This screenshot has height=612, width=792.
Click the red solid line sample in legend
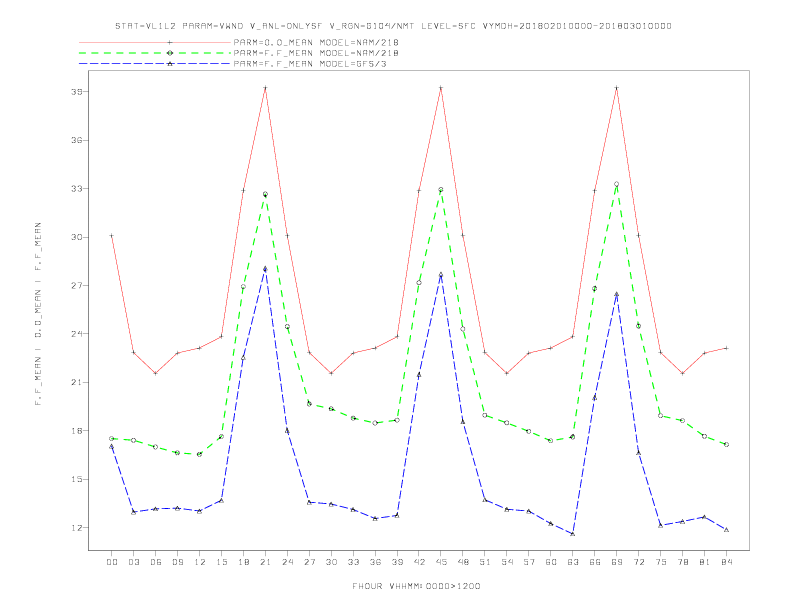coord(155,42)
